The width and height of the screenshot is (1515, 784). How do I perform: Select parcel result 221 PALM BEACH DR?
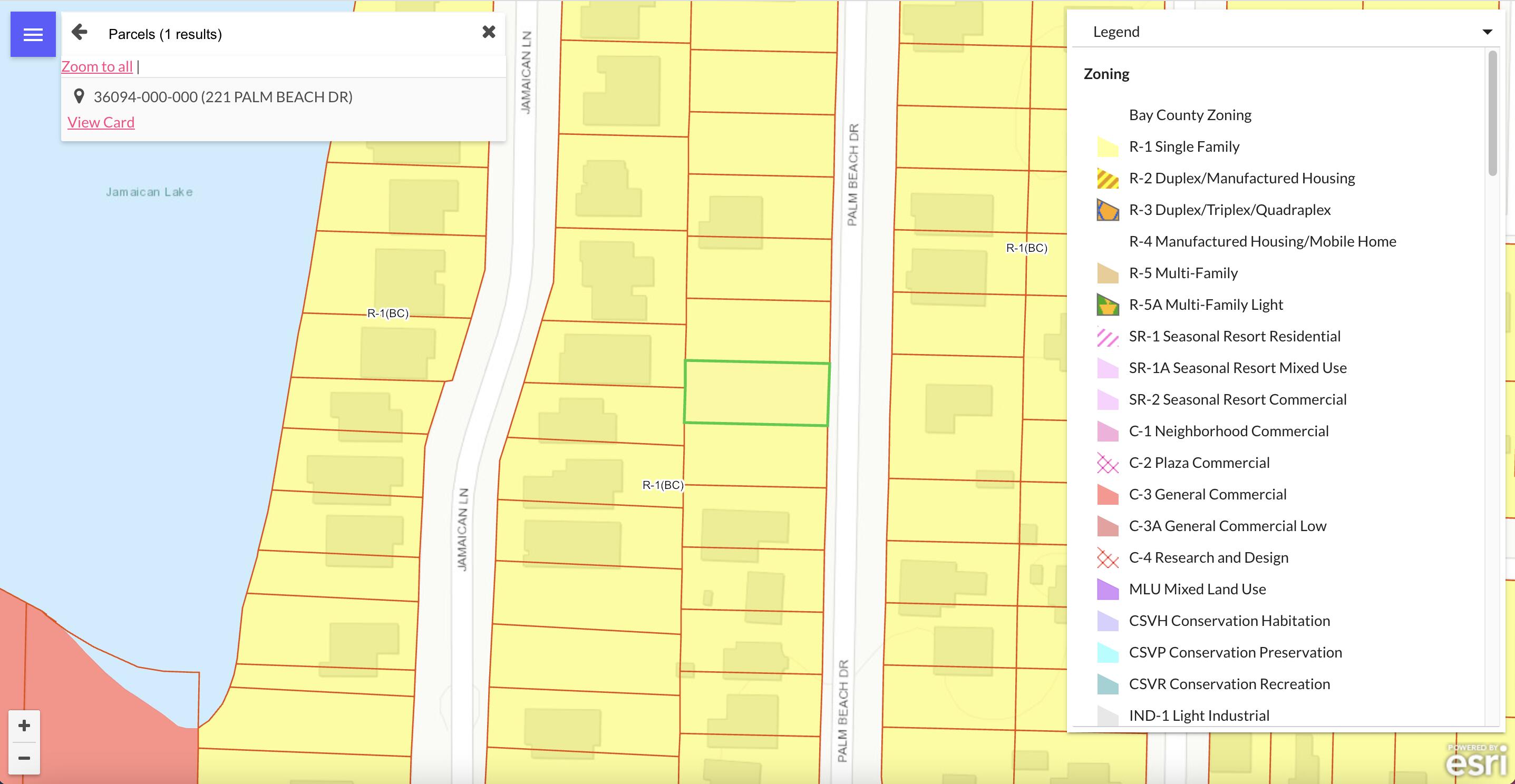coord(223,97)
